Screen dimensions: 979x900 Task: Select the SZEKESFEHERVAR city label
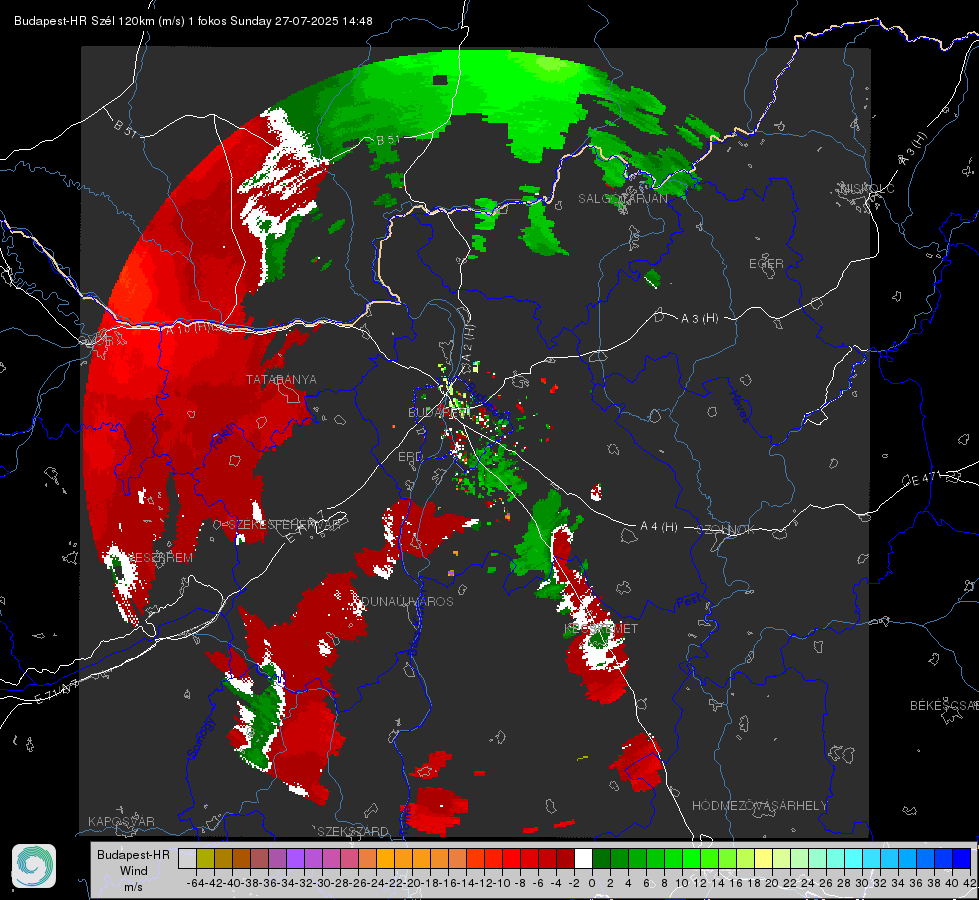coord(284,525)
